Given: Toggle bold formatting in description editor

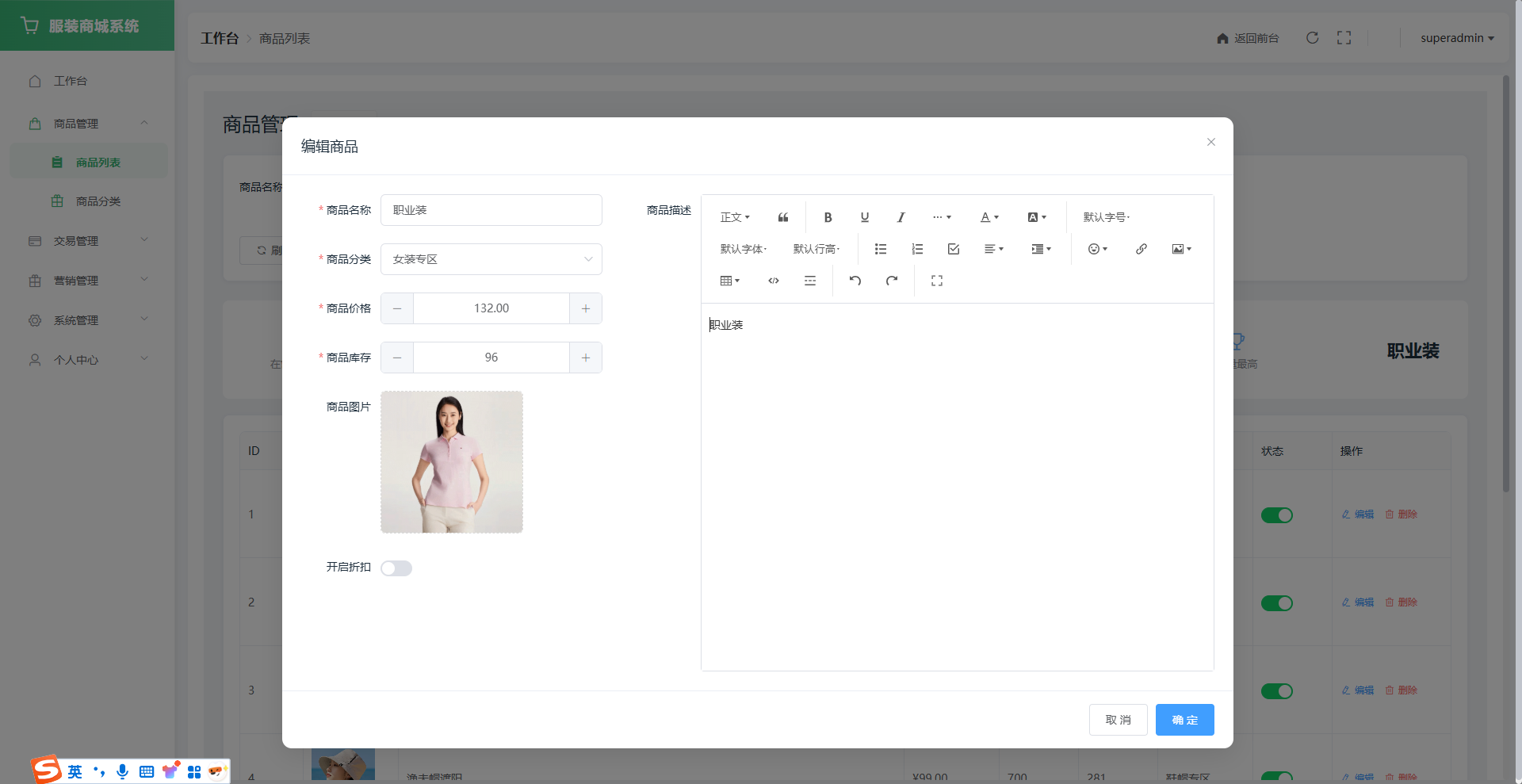Looking at the screenshot, I should click(828, 217).
